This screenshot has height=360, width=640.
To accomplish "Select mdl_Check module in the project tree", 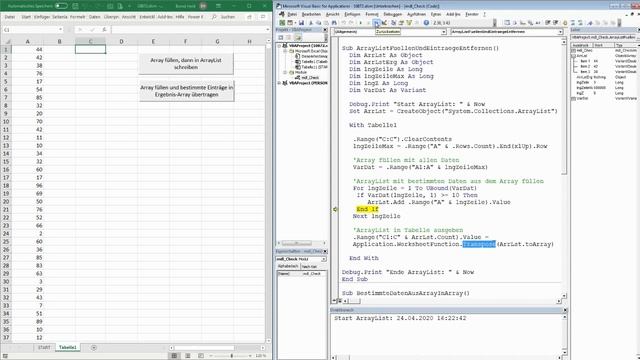I will pos(311,78).
